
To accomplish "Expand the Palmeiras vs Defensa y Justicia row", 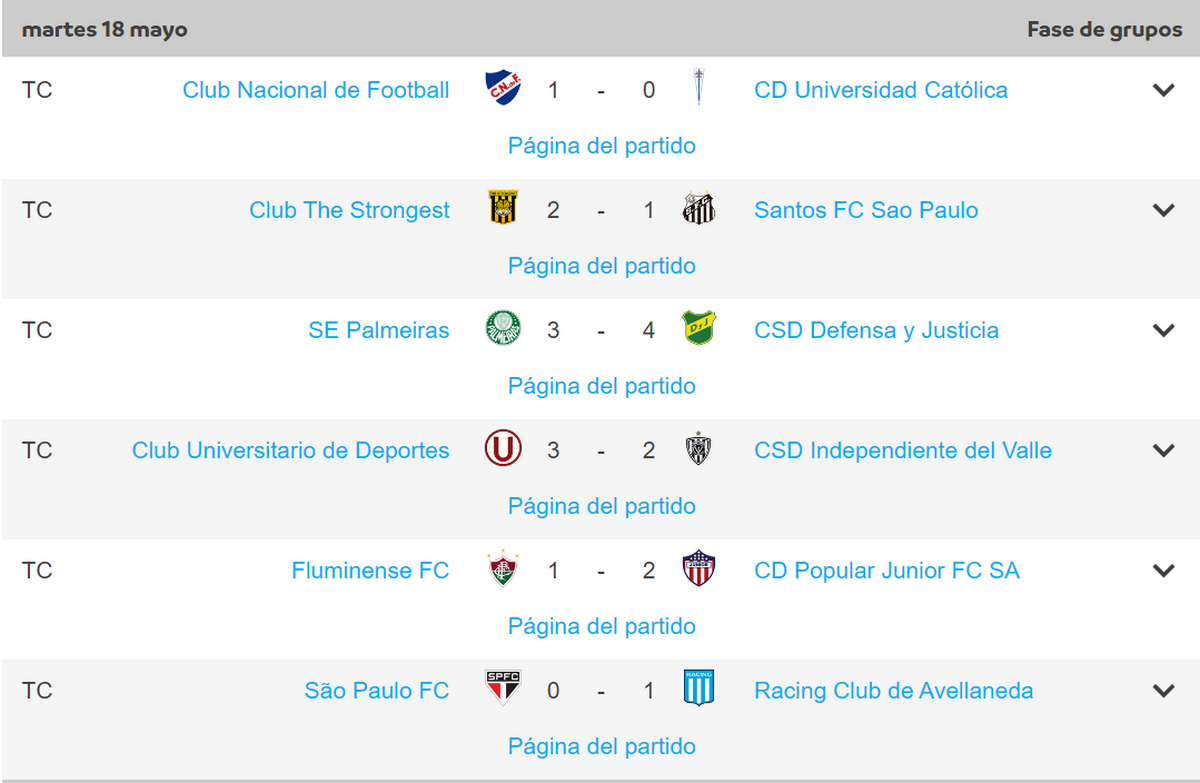I will [1163, 330].
